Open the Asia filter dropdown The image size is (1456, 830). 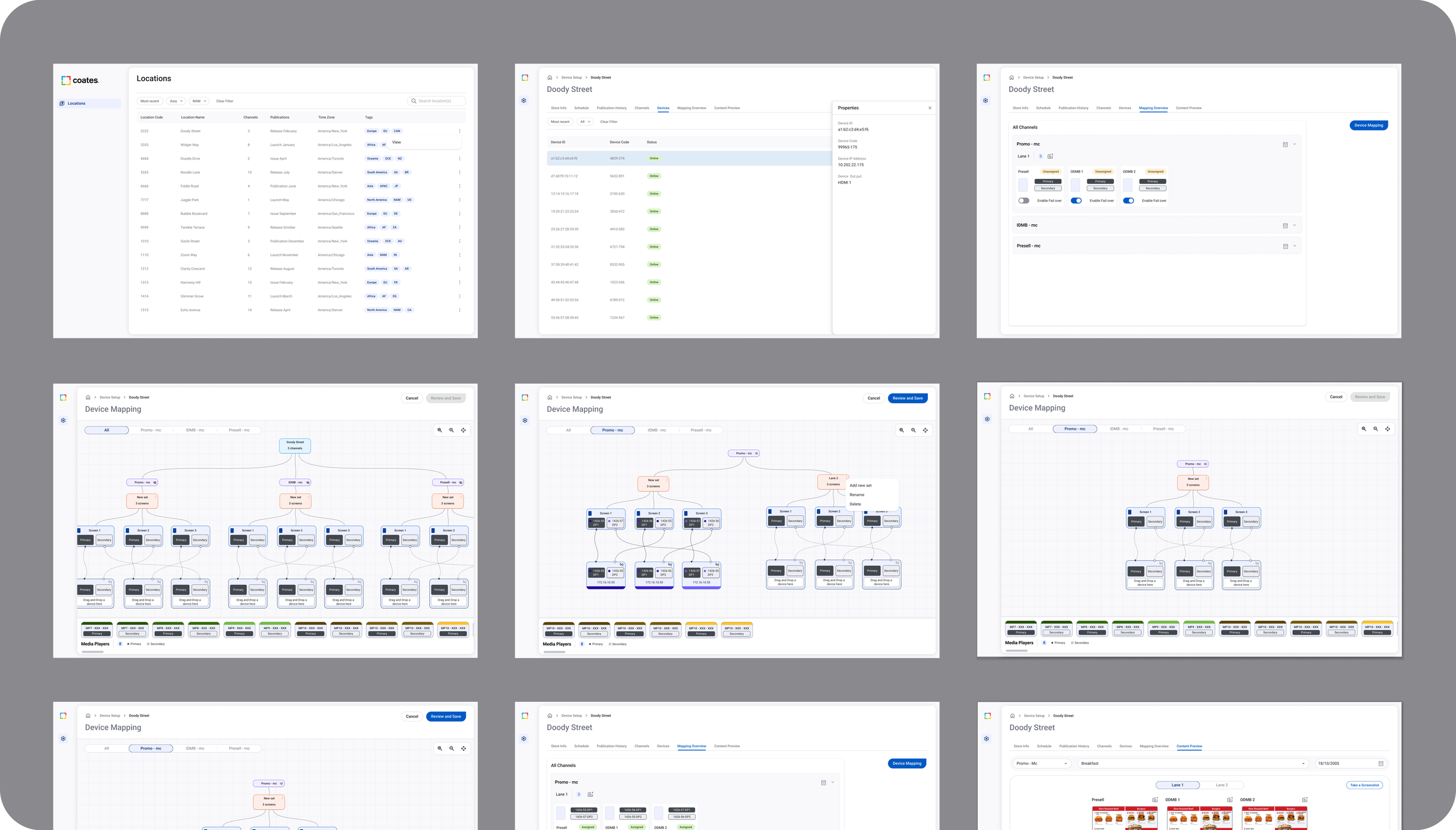pos(176,101)
